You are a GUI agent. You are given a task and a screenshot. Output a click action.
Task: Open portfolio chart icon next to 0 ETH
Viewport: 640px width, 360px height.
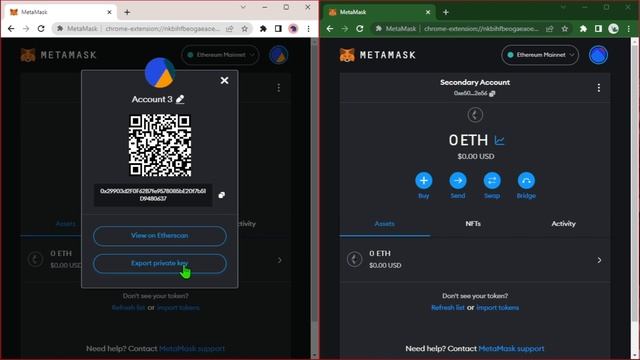point(499,140)
